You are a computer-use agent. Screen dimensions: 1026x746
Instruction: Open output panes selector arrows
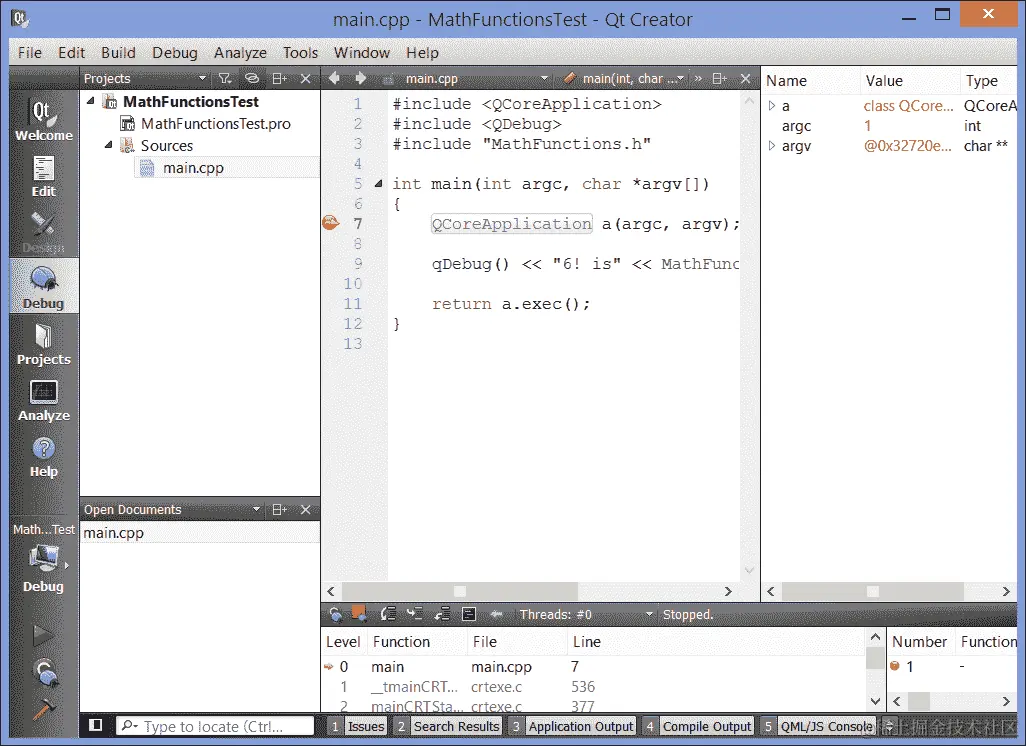pyautogui.click(x=889, y=726)
